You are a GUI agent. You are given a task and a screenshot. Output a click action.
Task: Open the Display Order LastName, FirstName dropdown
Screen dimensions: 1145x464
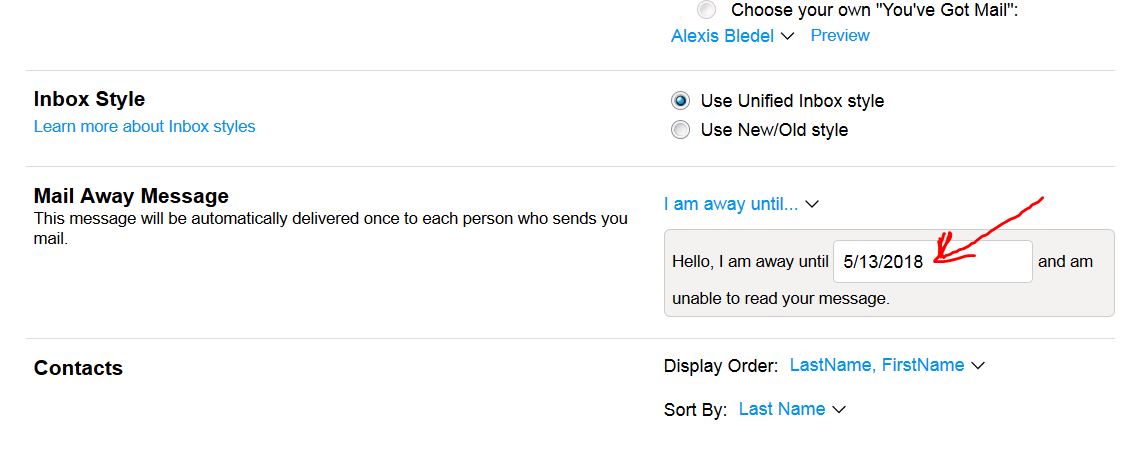pos(887,365)
